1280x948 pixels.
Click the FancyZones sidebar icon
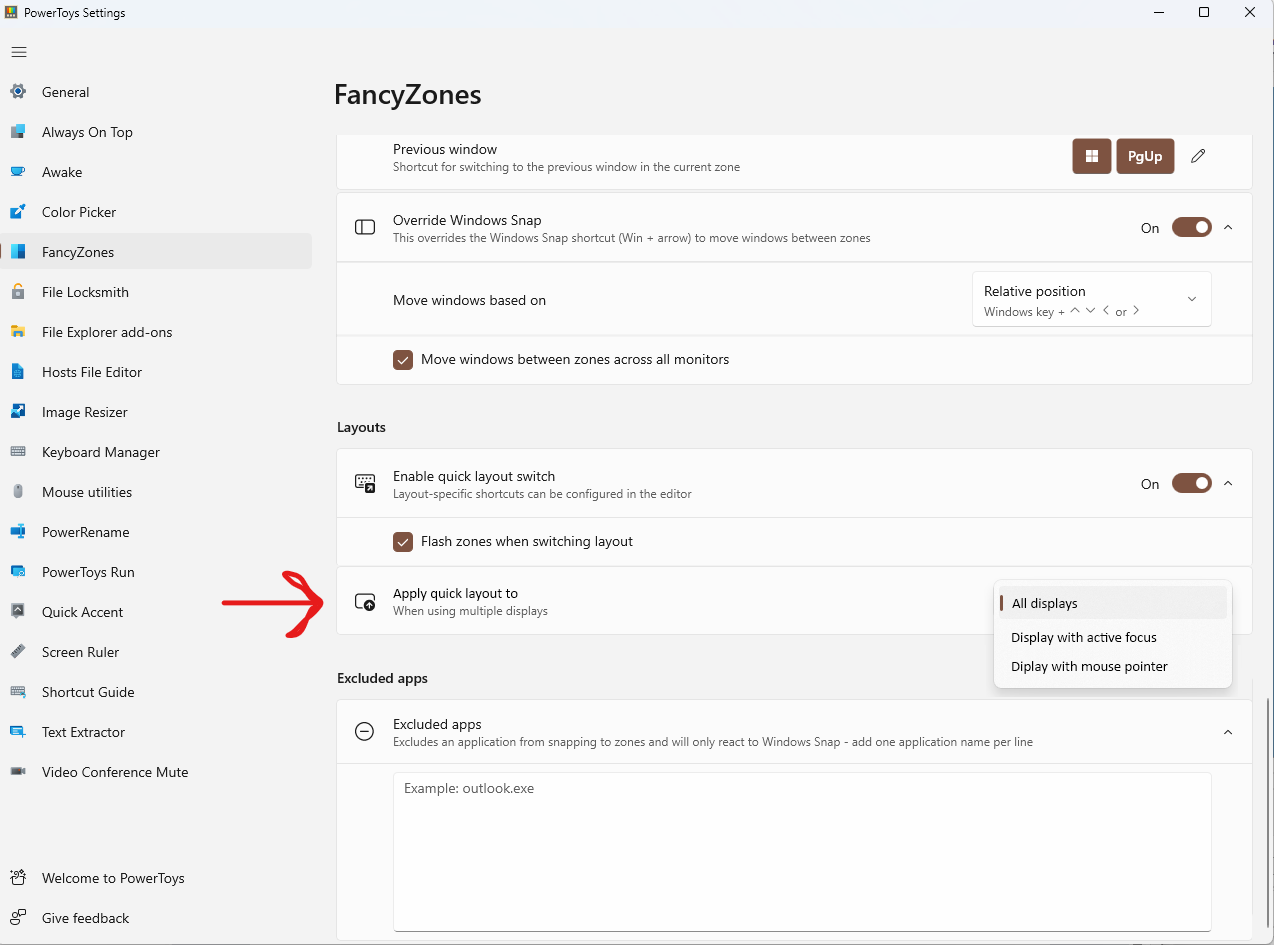pos(18,252)
